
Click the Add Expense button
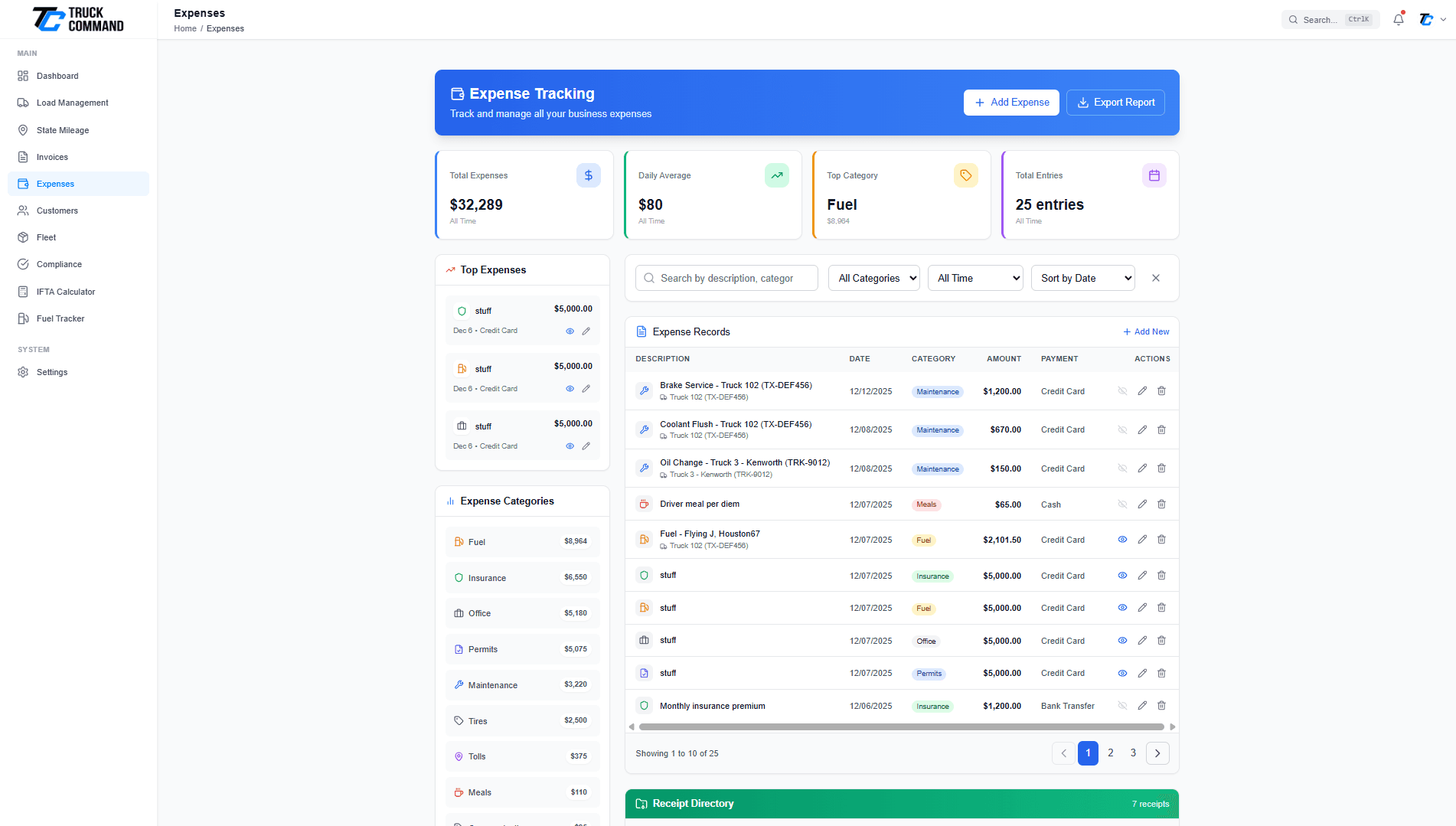click(x=1011, y=102)
